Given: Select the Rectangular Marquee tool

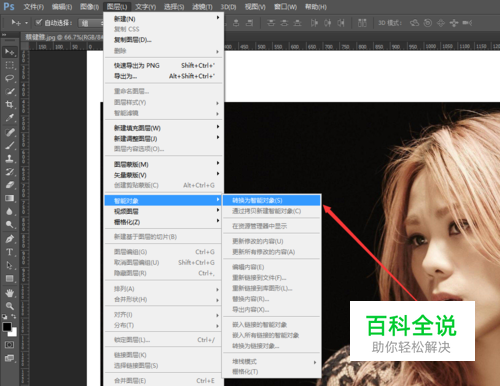Looking at the screenshot, I should pyautogui.click(x=10, y=65).
